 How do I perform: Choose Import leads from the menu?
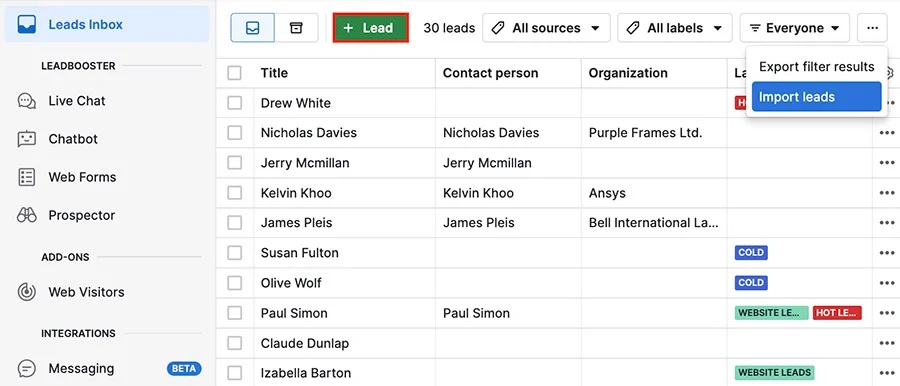point(816,96)
